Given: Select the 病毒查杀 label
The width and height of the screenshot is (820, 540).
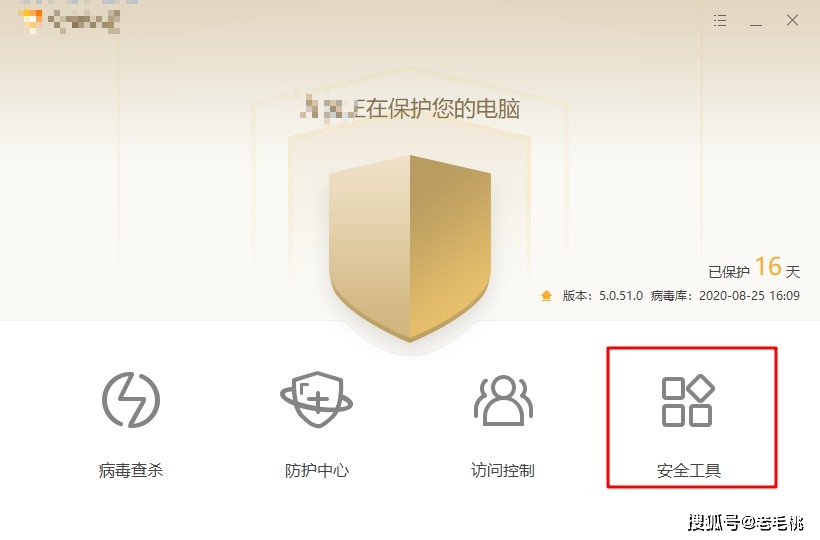Looking at the screenshot, I should pyautogui.click(x=131, y=470).
